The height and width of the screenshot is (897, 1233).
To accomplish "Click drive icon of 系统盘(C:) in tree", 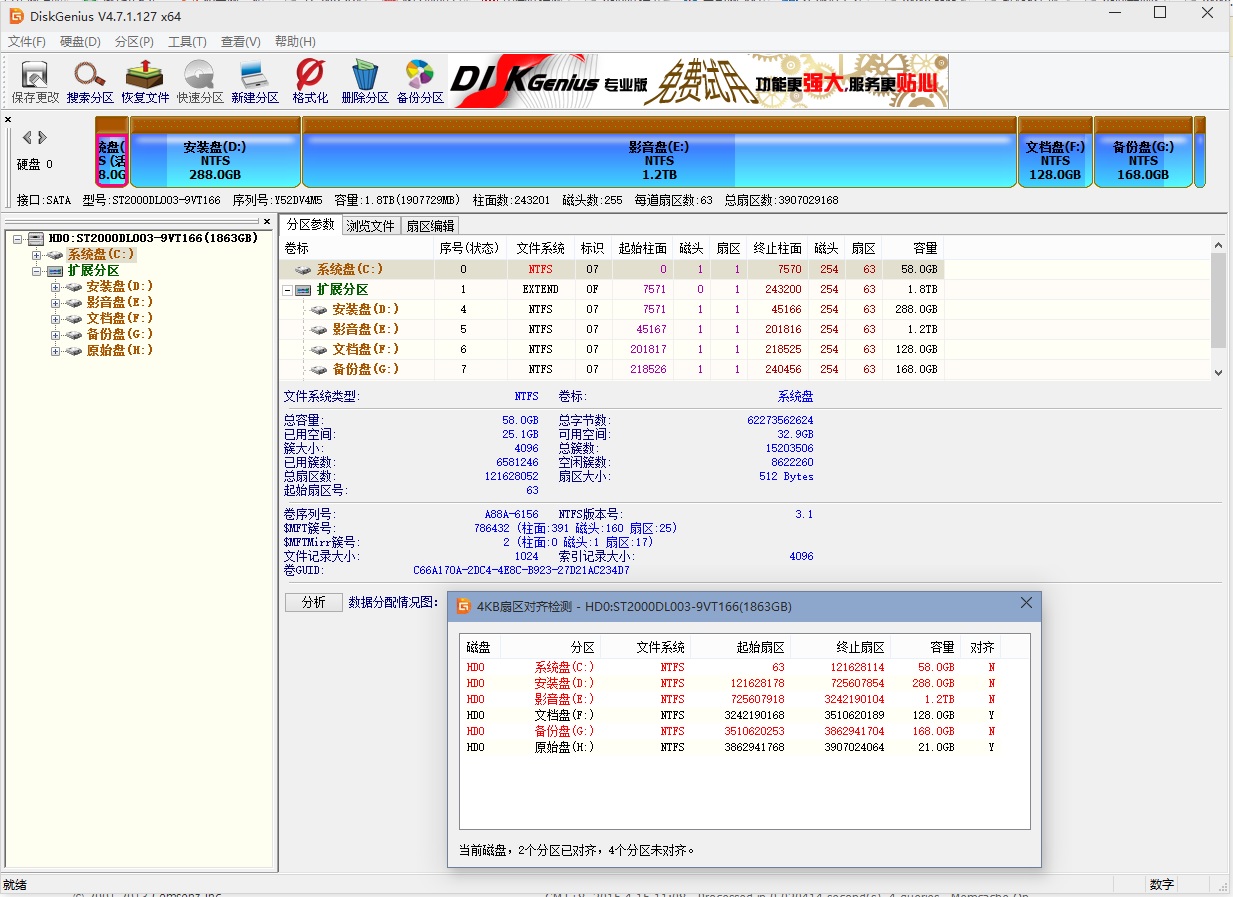I will (55, 254).
